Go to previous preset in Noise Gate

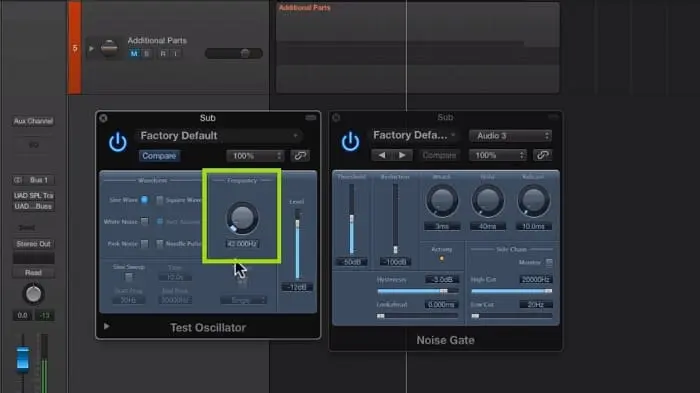click(x=382, y=155)
